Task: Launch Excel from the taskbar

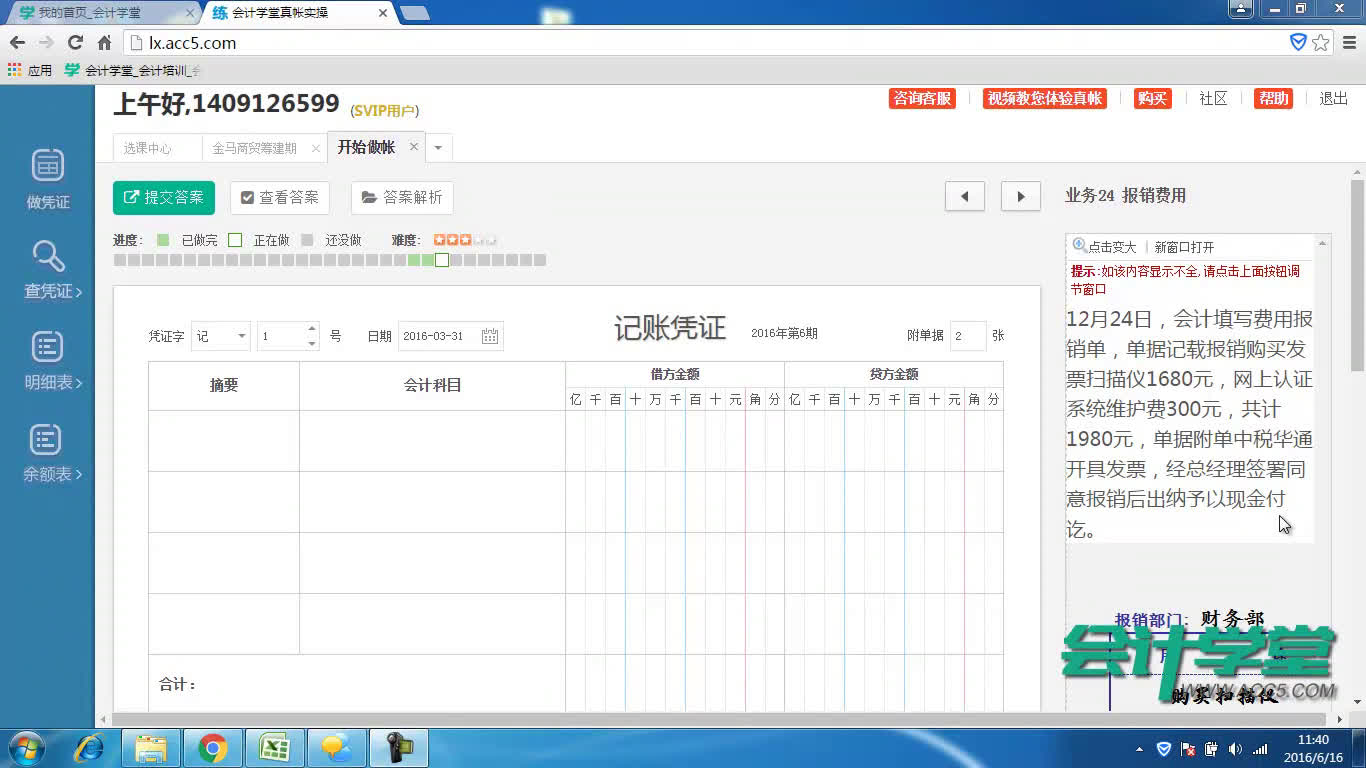Action: [x=274, y=747]
